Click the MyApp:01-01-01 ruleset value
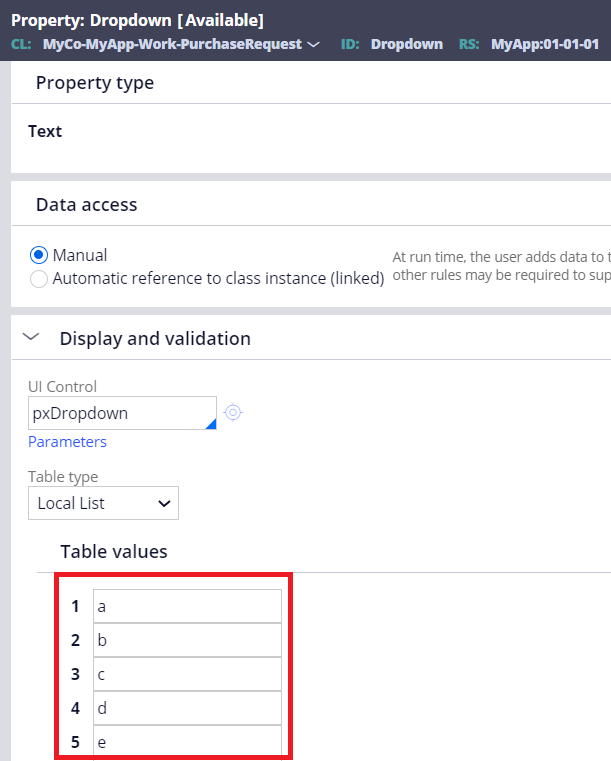 (545, 44)
